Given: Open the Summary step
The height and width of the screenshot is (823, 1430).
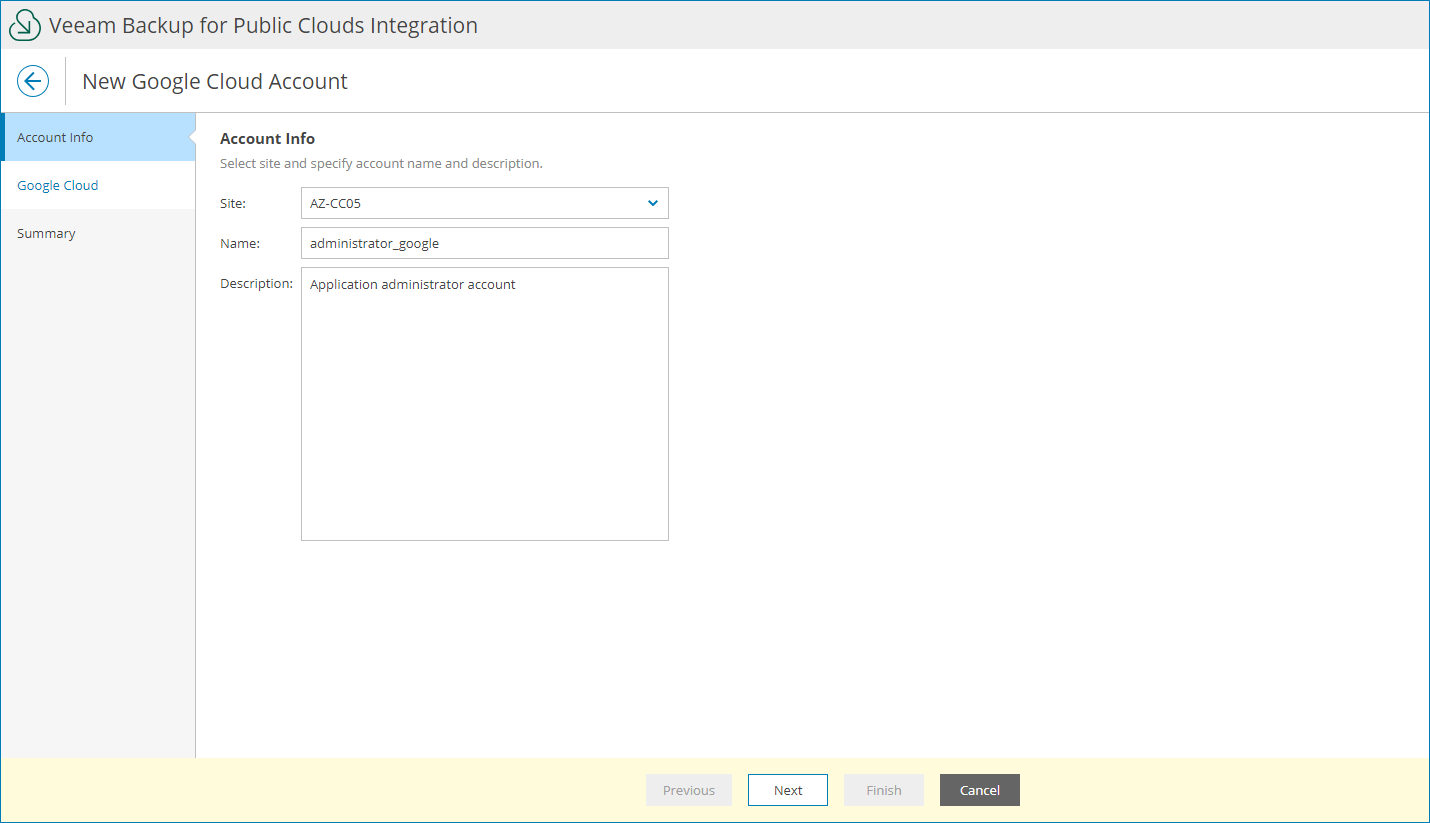Looking at the screenshot, I should 46,233.
